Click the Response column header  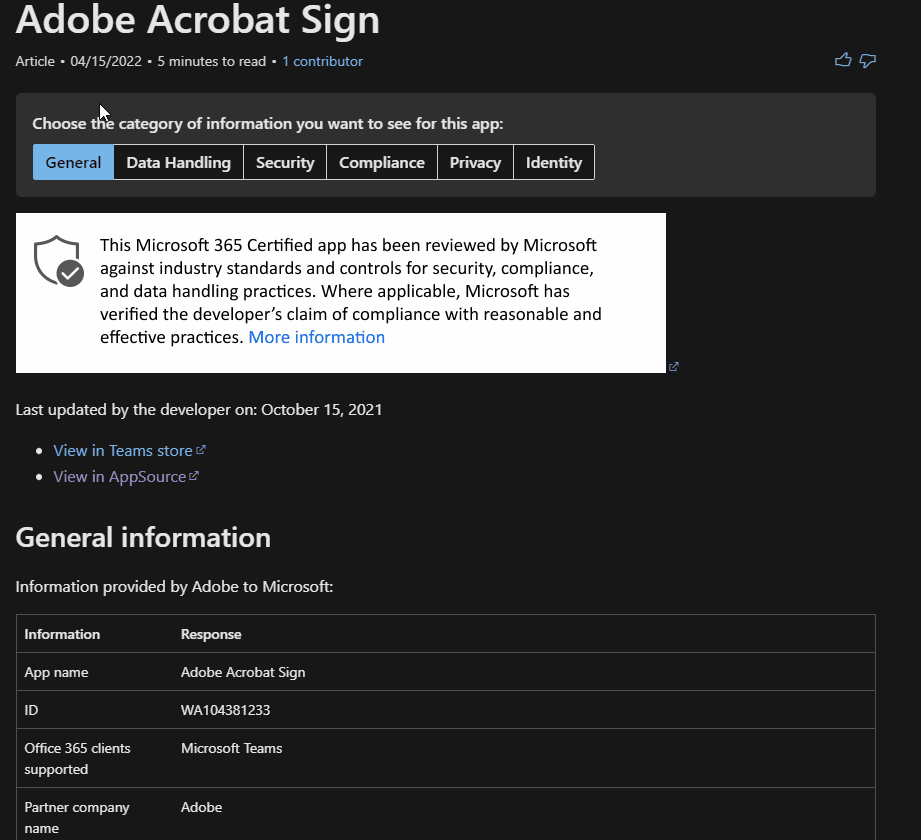click(x=211, y=634)
